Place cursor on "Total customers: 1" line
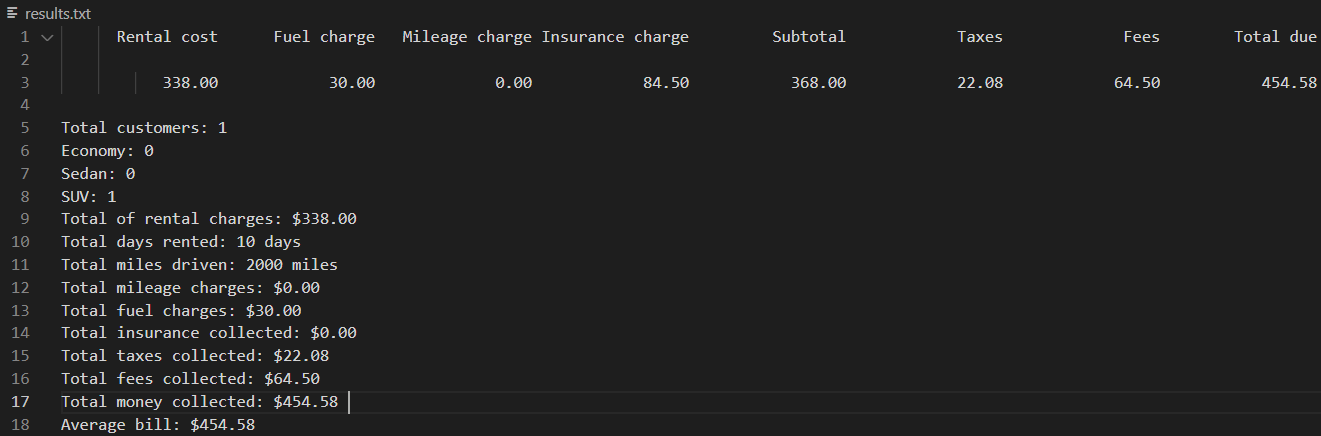The width and height of the screenshot is (1321, 436). 144,128
